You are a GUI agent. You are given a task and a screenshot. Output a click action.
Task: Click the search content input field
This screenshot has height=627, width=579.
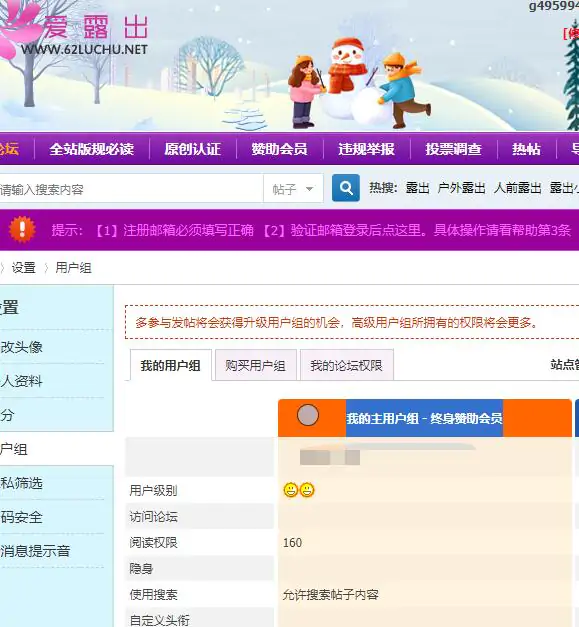point(131,189)
